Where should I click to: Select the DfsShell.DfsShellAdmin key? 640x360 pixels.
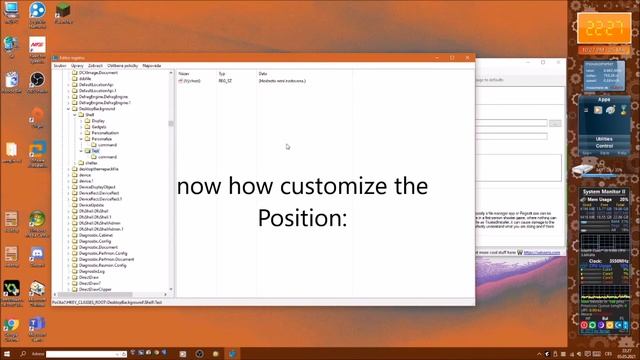tap(100, 223)
